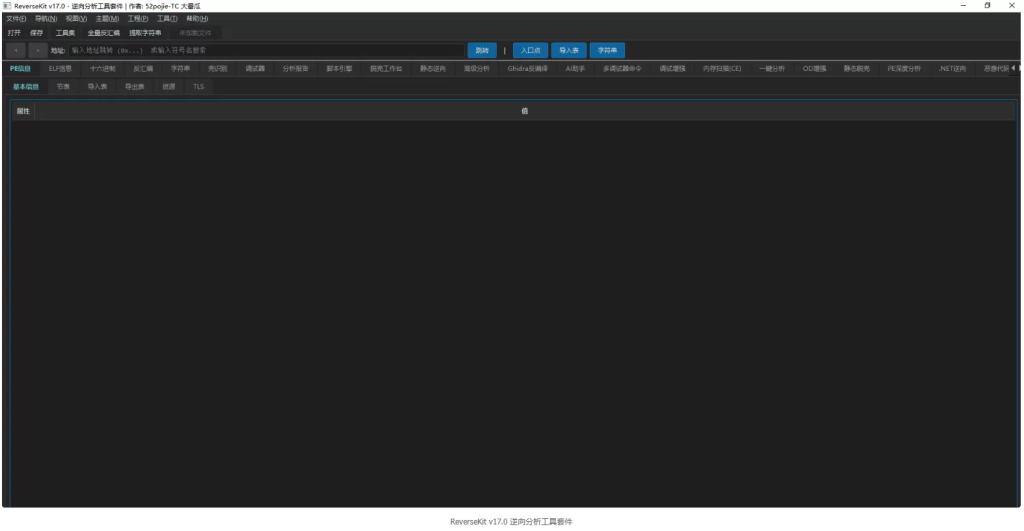Click the 未加载文件 toolbar label
Viewport: 1024px width, 531px height.
[195, 33]
